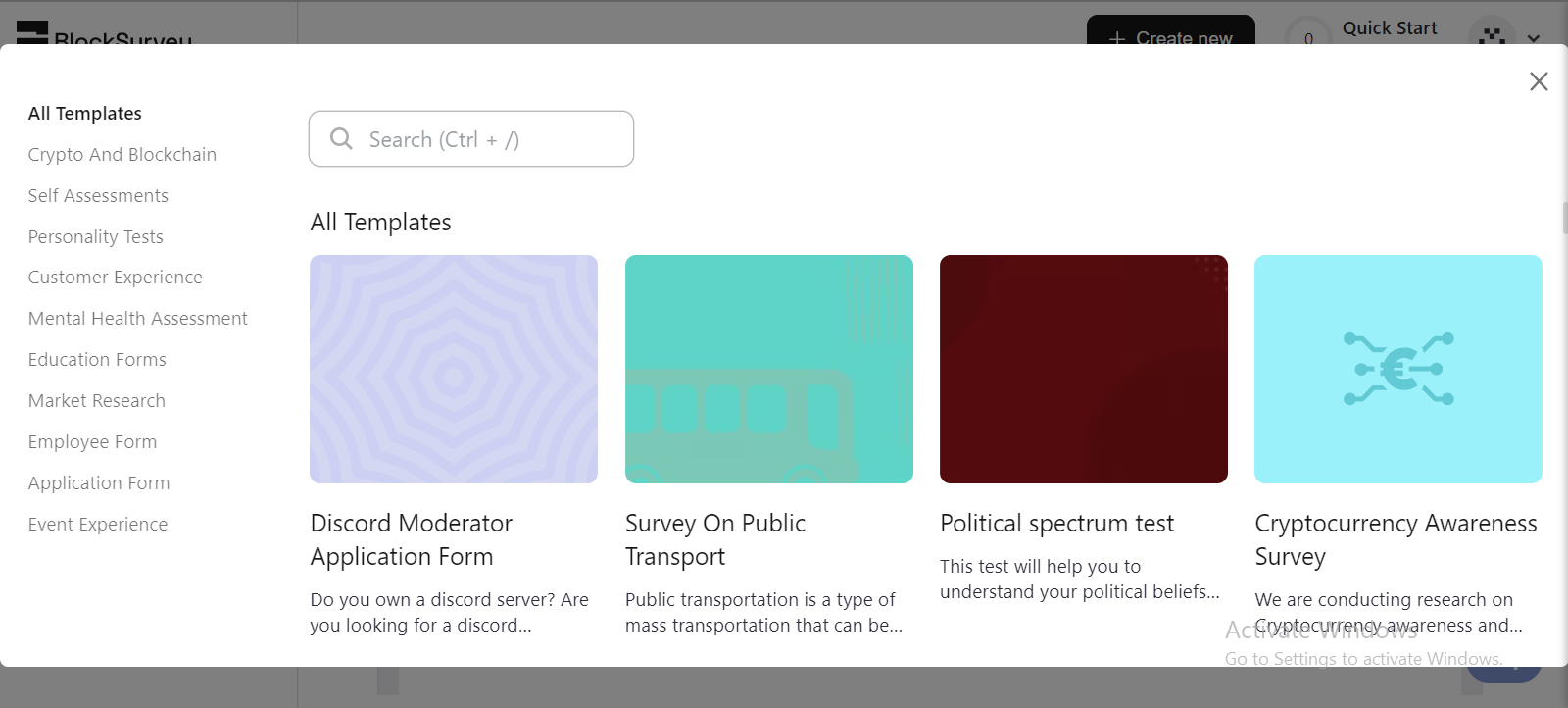Open the Personality Tests category

[x=96, y=236]
